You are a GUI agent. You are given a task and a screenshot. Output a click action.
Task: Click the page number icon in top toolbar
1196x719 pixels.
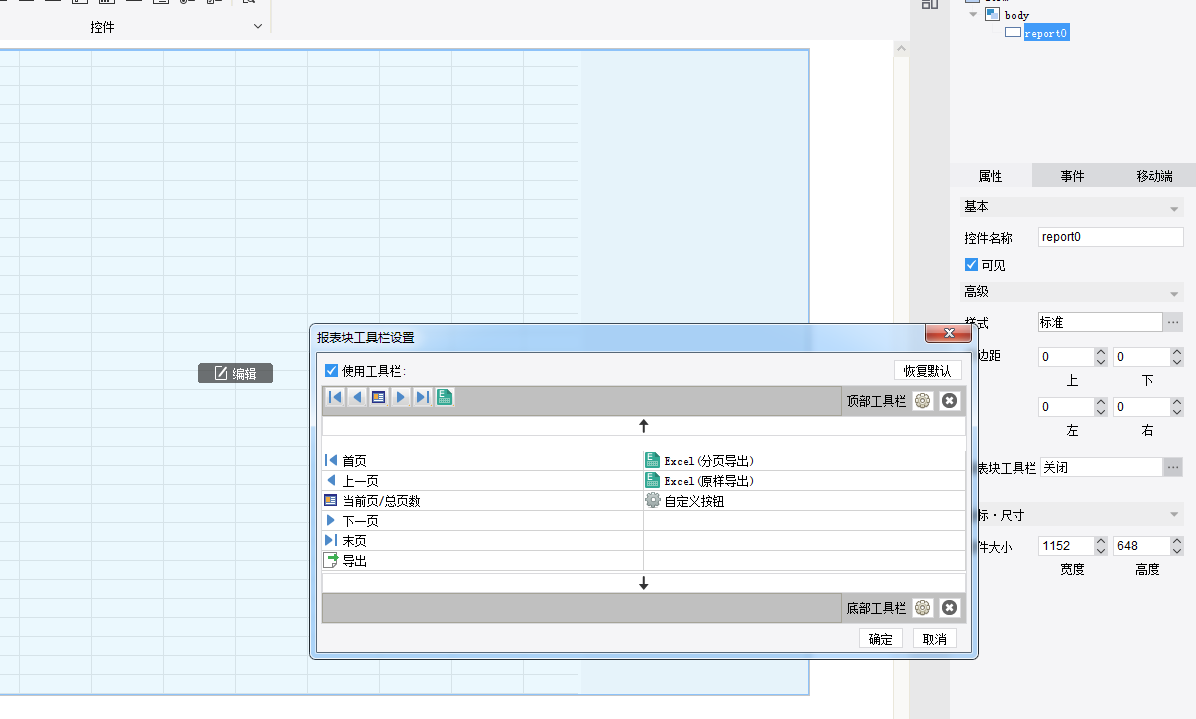coord(378,397)
